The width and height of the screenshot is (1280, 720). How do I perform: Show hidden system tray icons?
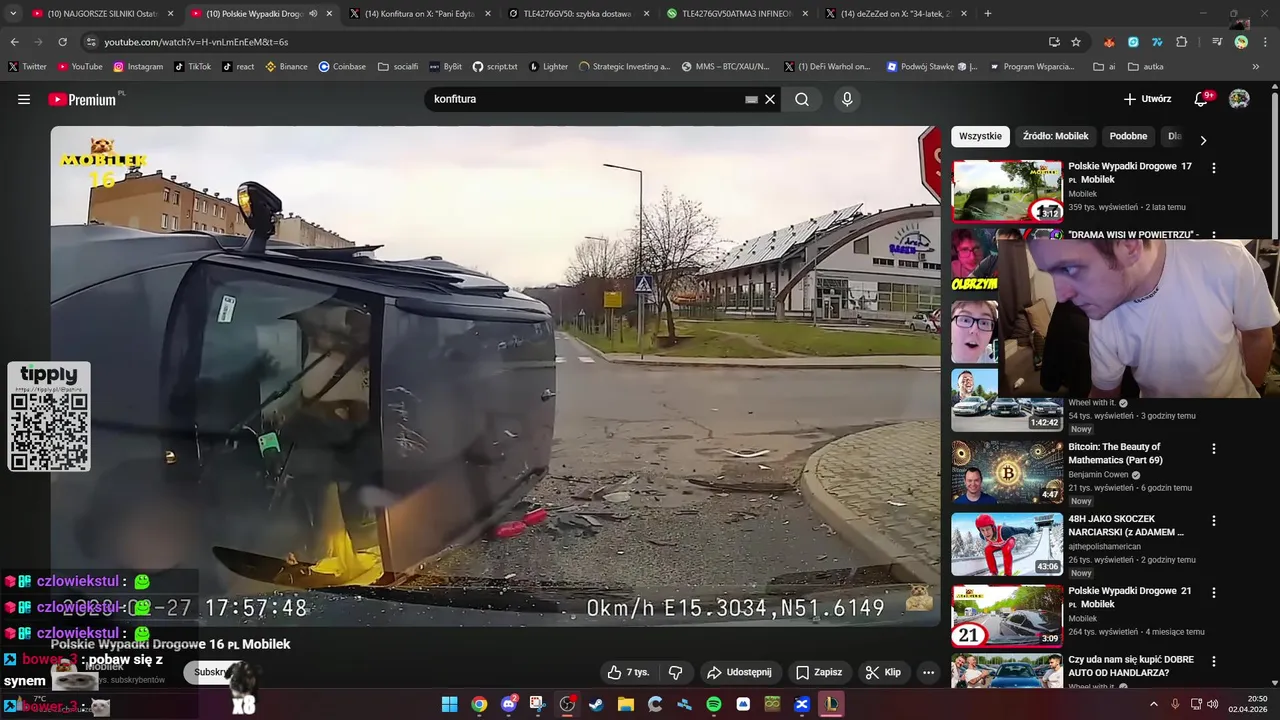pos(1154,704)
